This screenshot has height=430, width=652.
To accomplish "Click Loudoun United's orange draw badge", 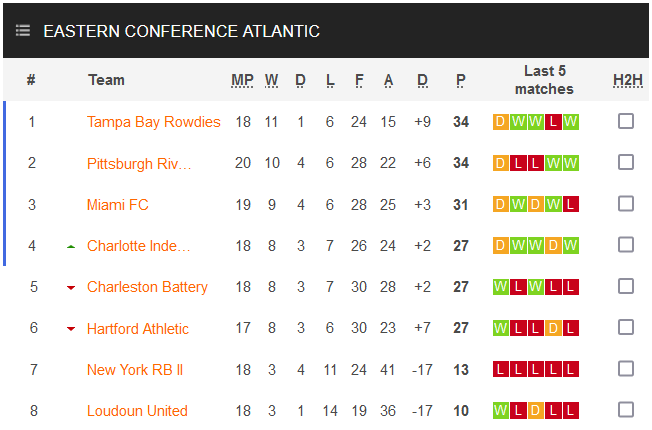I will point(536,410).
